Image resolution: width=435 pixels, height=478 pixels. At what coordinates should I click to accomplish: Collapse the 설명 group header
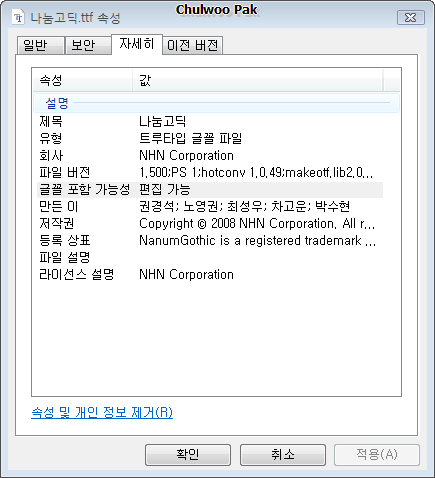point(216,103)
